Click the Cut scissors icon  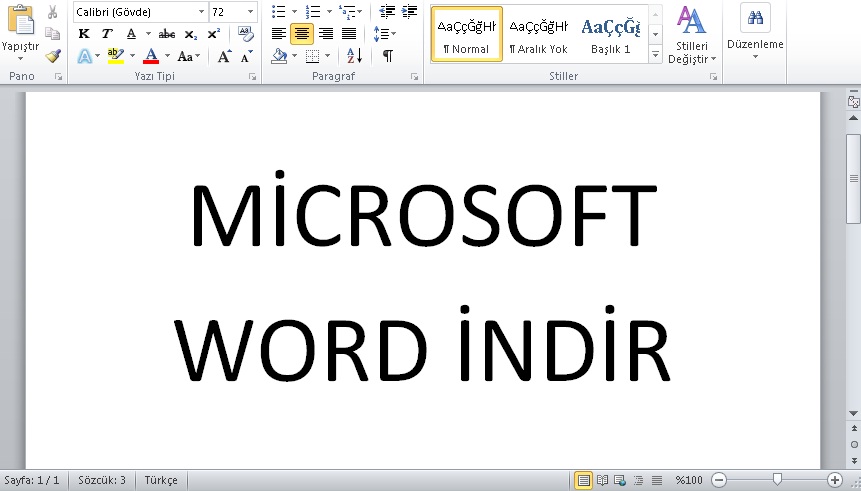click(53, 12)
